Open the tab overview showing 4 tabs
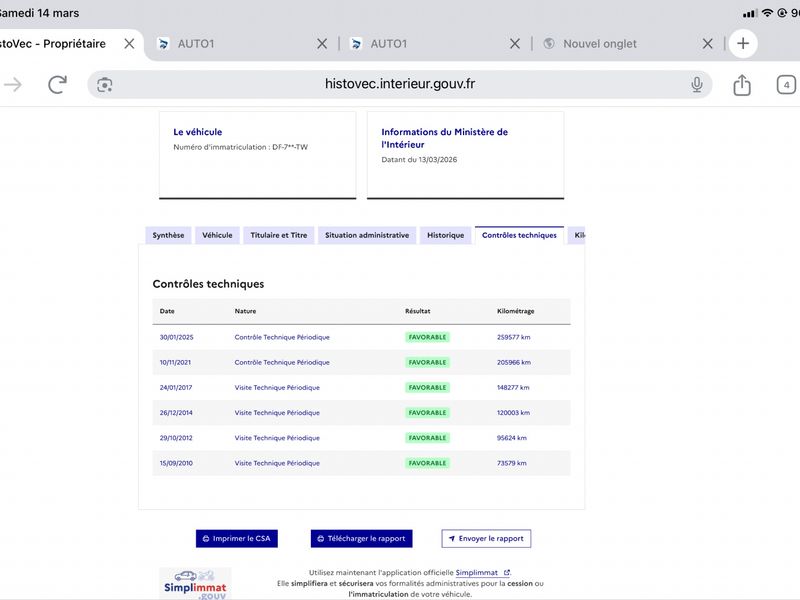The width and height of the screenshot is (800, 600). 787,85
